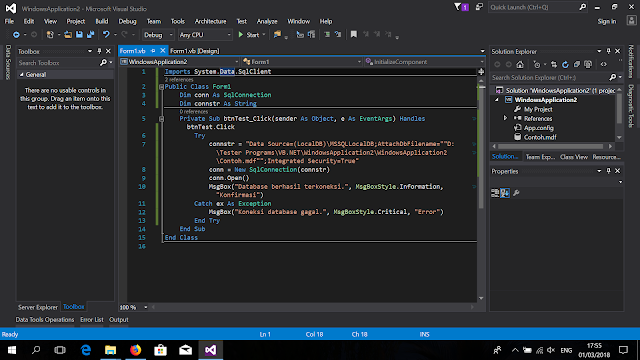Collapse the WindowsApplication2 project node
Viewport: 640px width, 360px height.
497,100
